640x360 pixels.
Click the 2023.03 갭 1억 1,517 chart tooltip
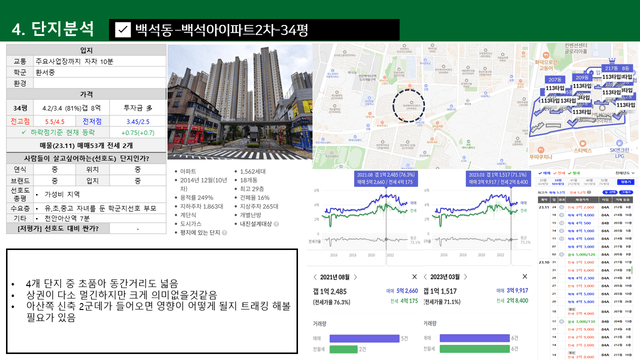click(498, 178)
